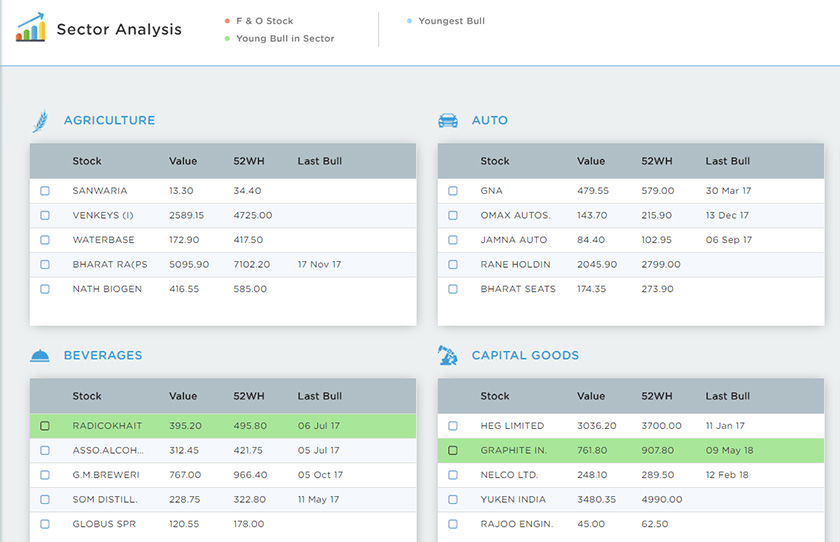Sort Capital Goods table by Stock header

click(x=494, y=396)
